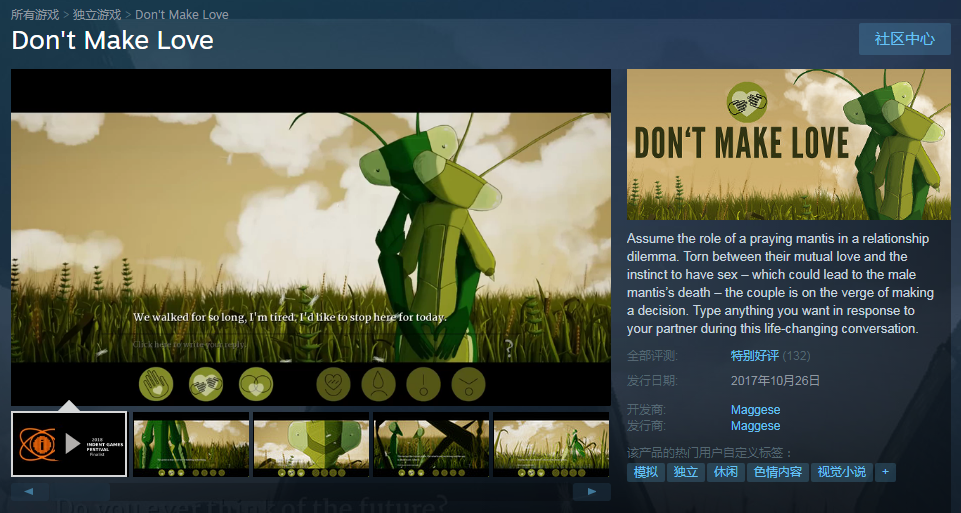
Task: Click the 'Click here to write your reply' field
Action: pos(189,344)
